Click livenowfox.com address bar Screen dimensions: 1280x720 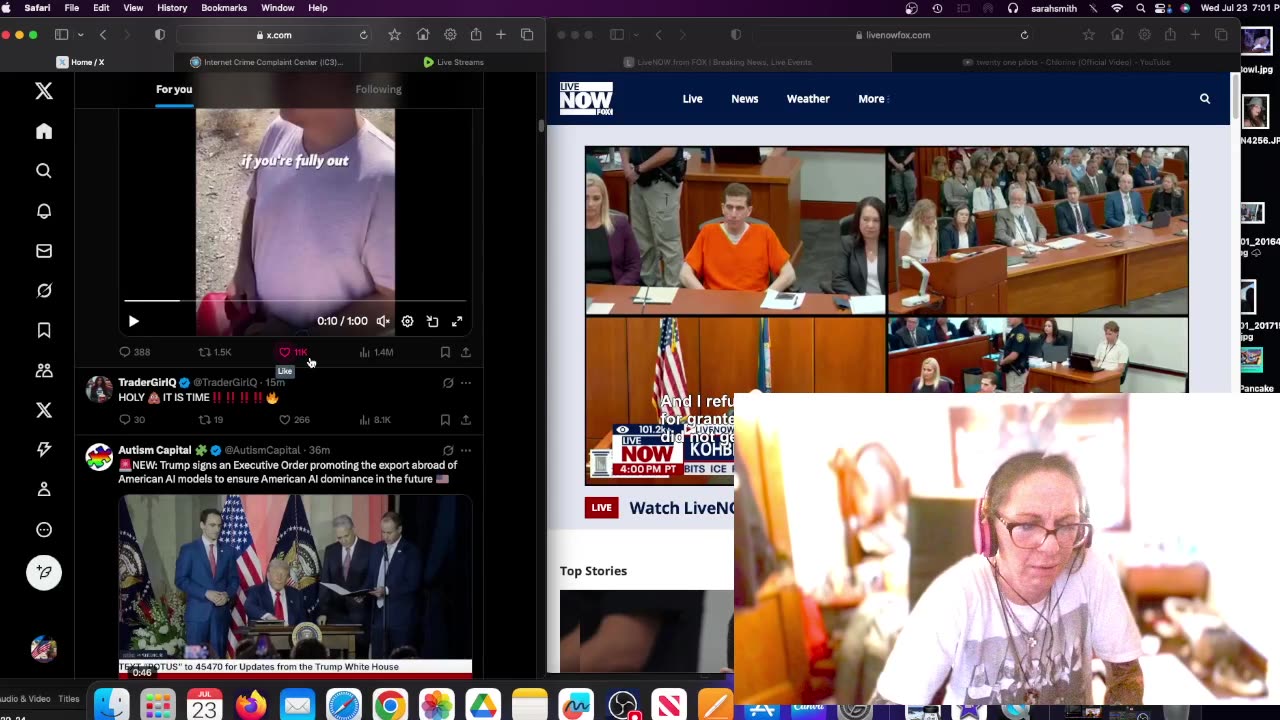tap(895, 35)
